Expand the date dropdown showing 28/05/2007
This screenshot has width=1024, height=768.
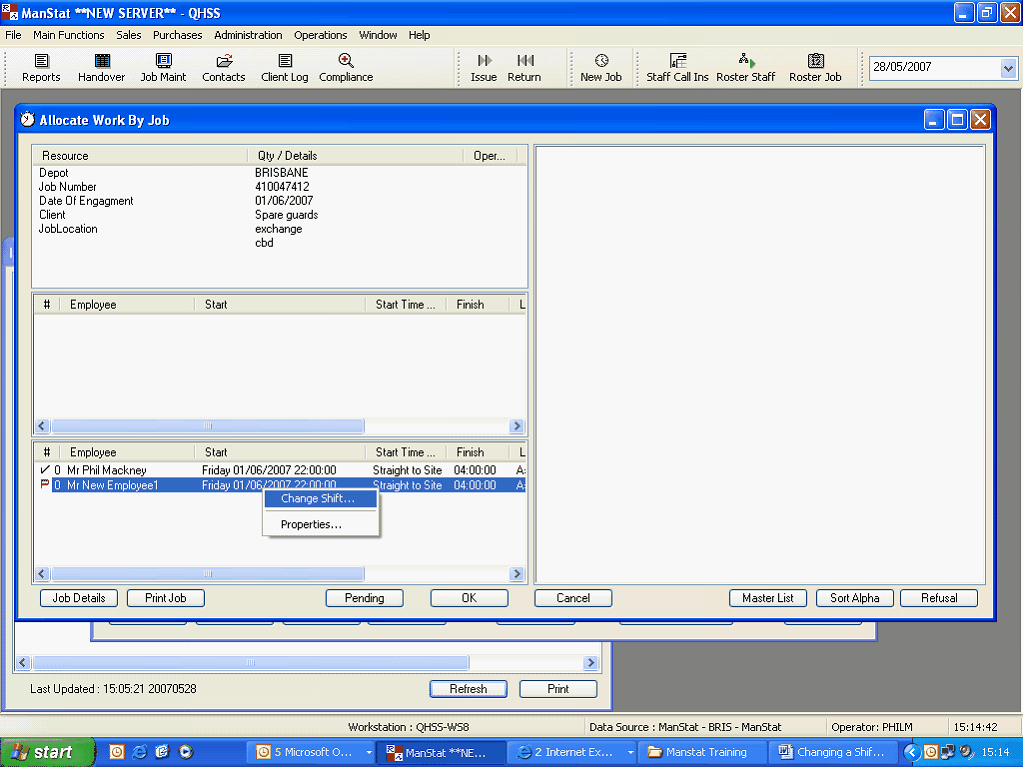pyautogui.click(x=1007, y=68)
